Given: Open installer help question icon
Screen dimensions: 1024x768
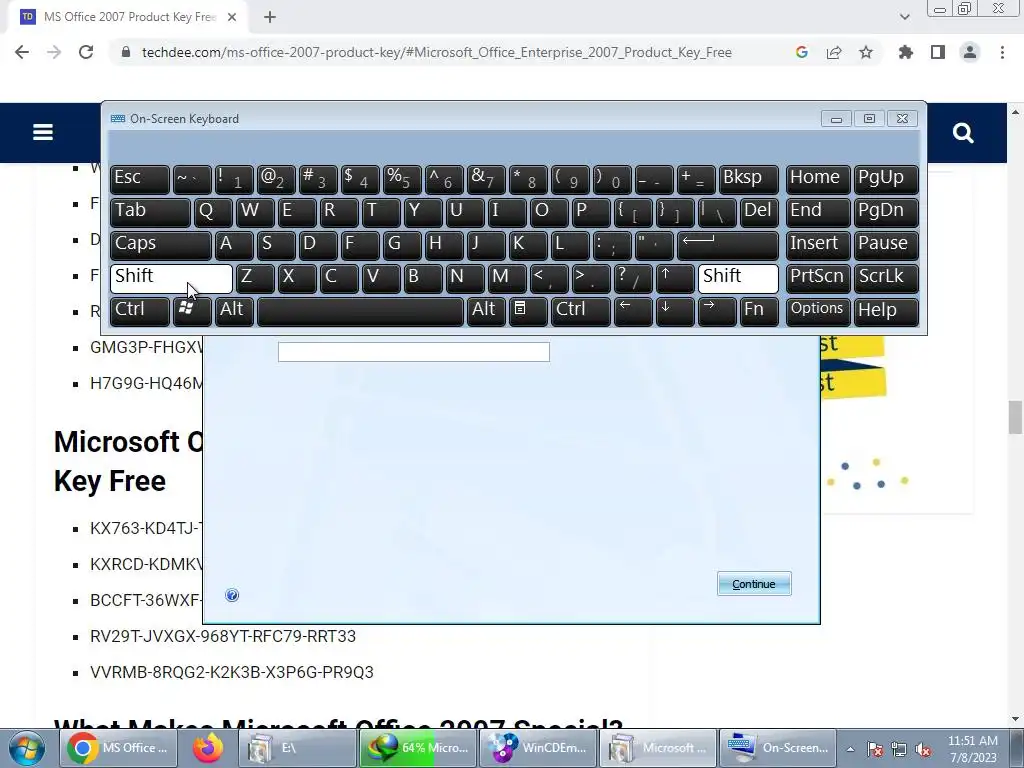Looking at the screenshot, I should click(232, 595).
